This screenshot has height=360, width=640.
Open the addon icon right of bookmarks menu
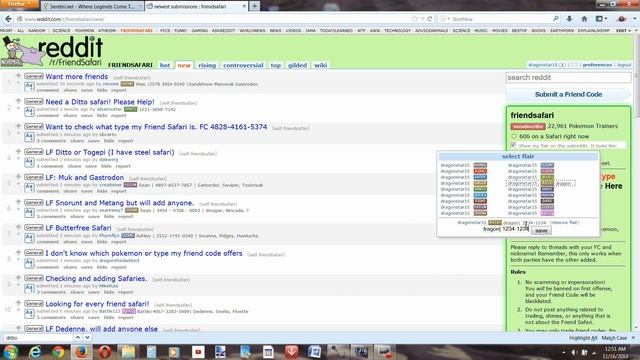click(621, 19)
